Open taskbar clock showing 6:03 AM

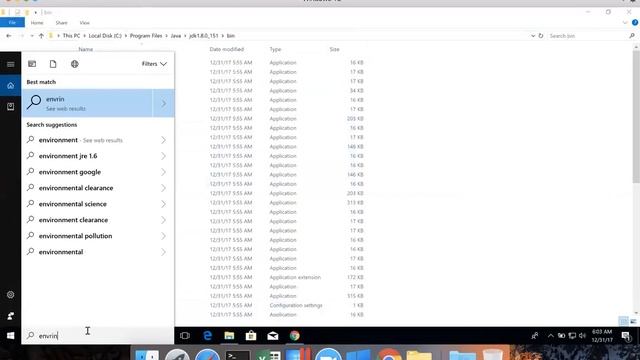[x=602, y=336]
